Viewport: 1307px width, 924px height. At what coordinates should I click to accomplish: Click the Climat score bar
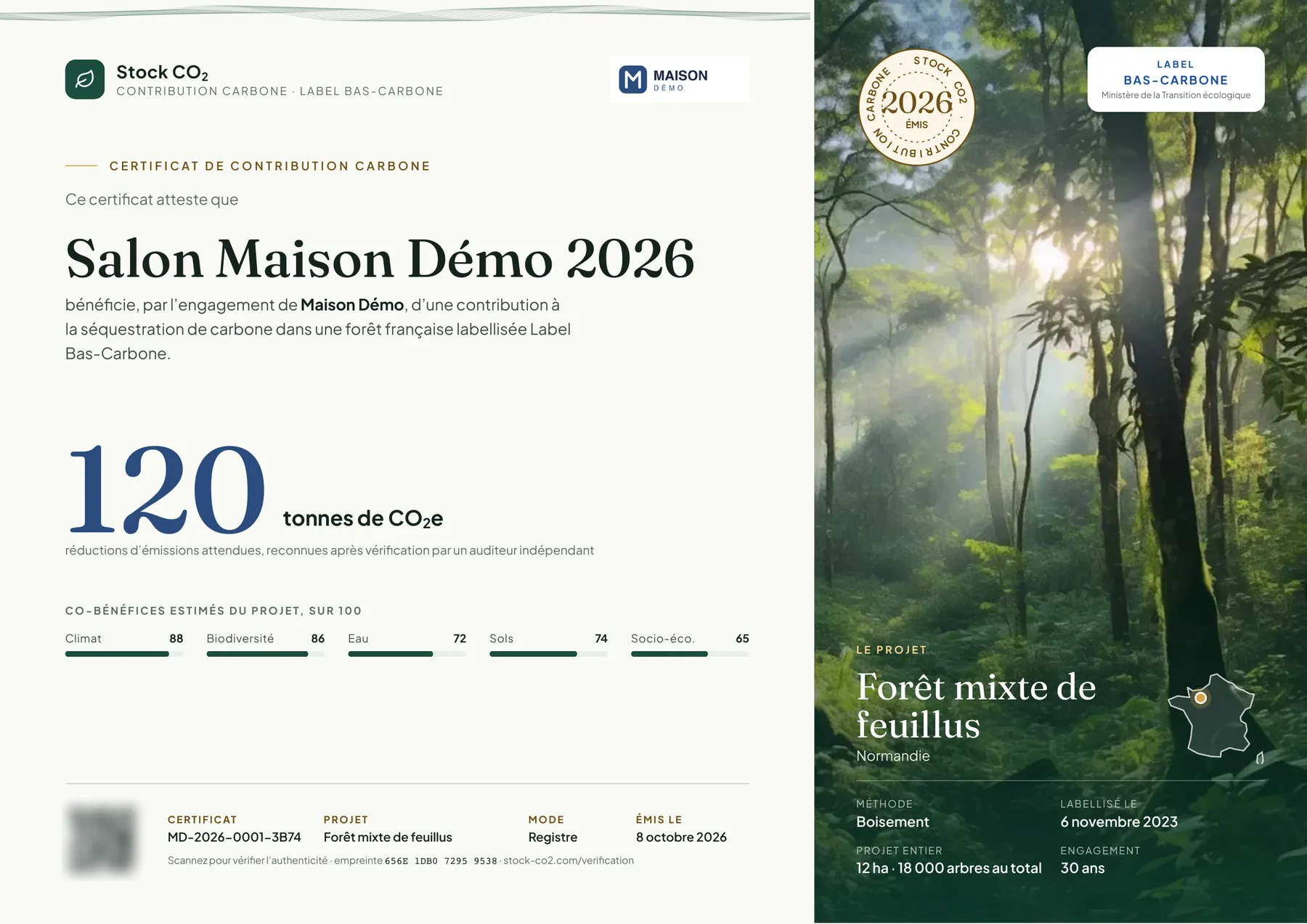124,654
